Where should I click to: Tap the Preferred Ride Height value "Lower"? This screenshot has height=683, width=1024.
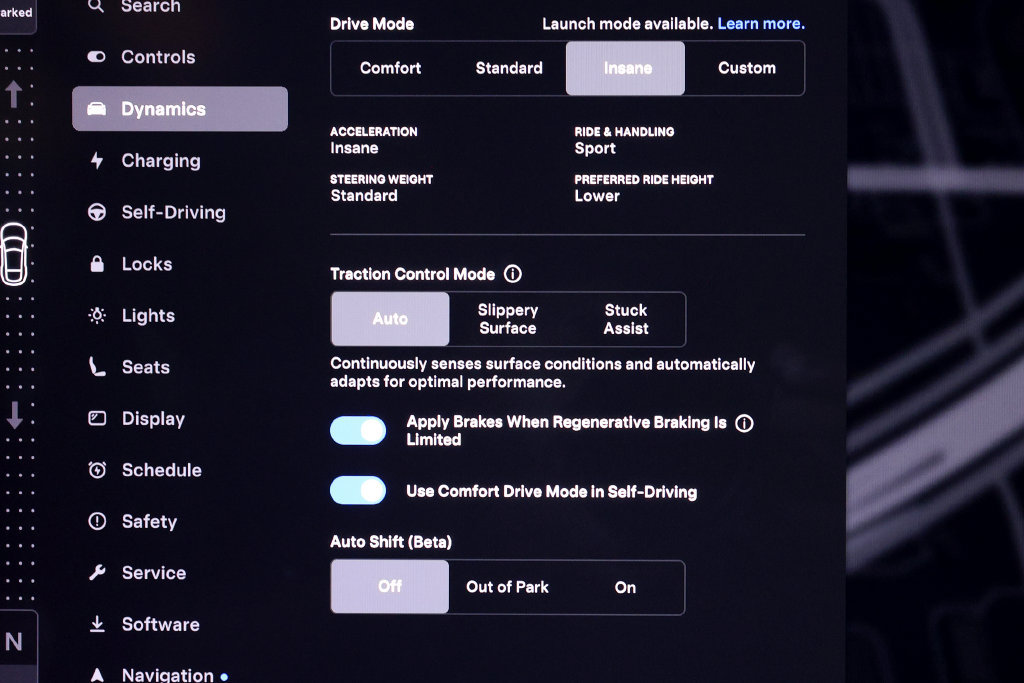(x=597, y=196)
